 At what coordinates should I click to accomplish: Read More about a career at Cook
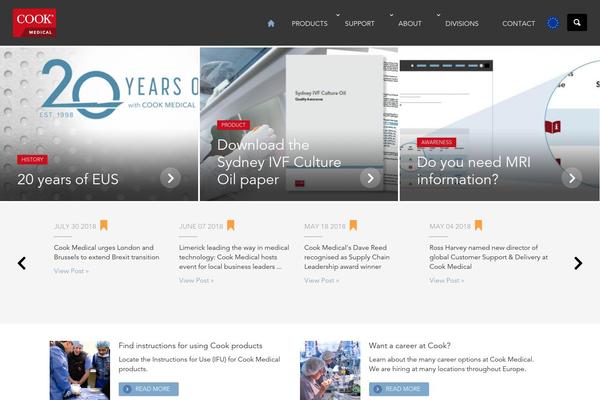pos(399,389)
